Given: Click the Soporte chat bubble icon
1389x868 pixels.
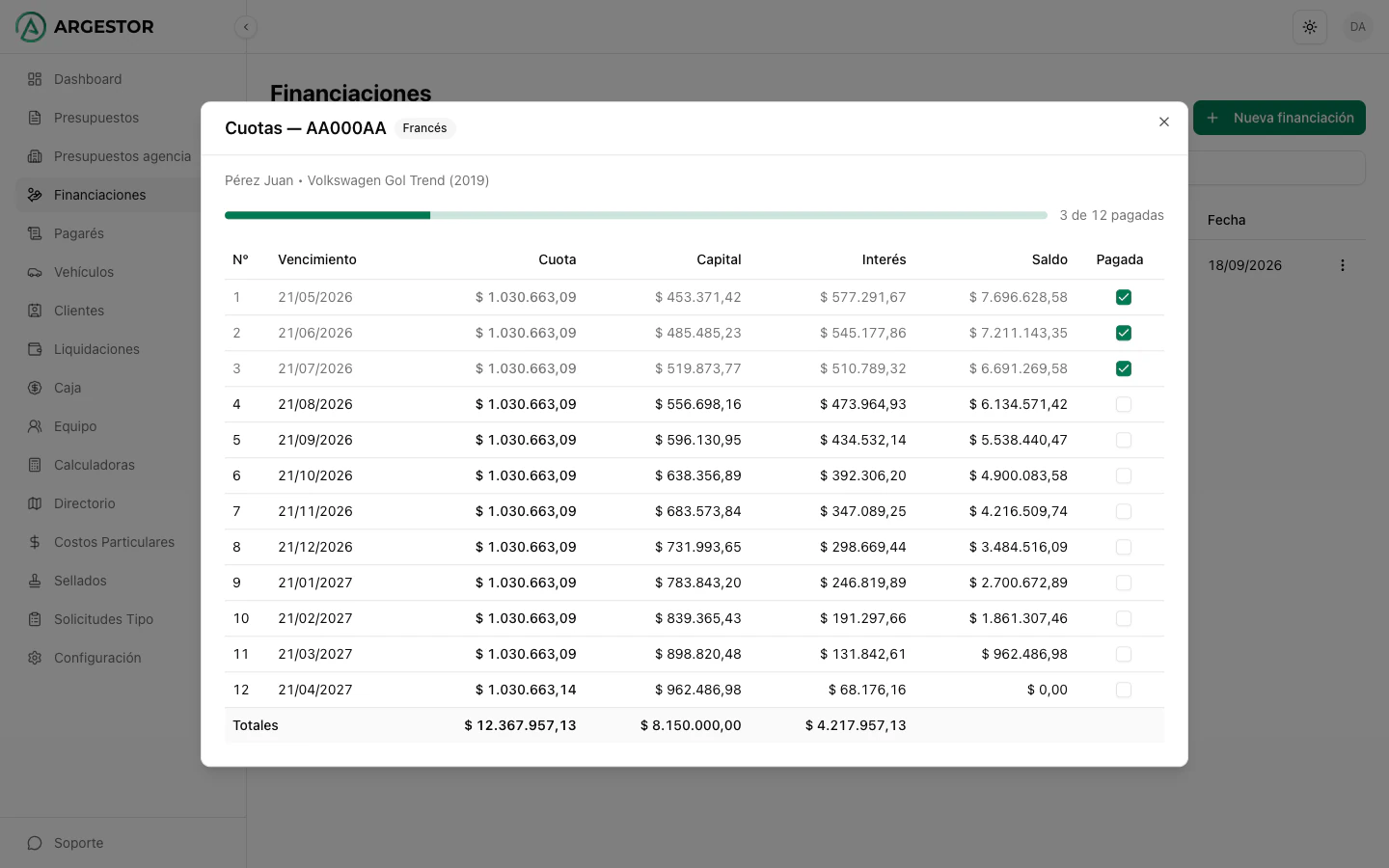Looking at the screenshot, I should tap(35, 843).
